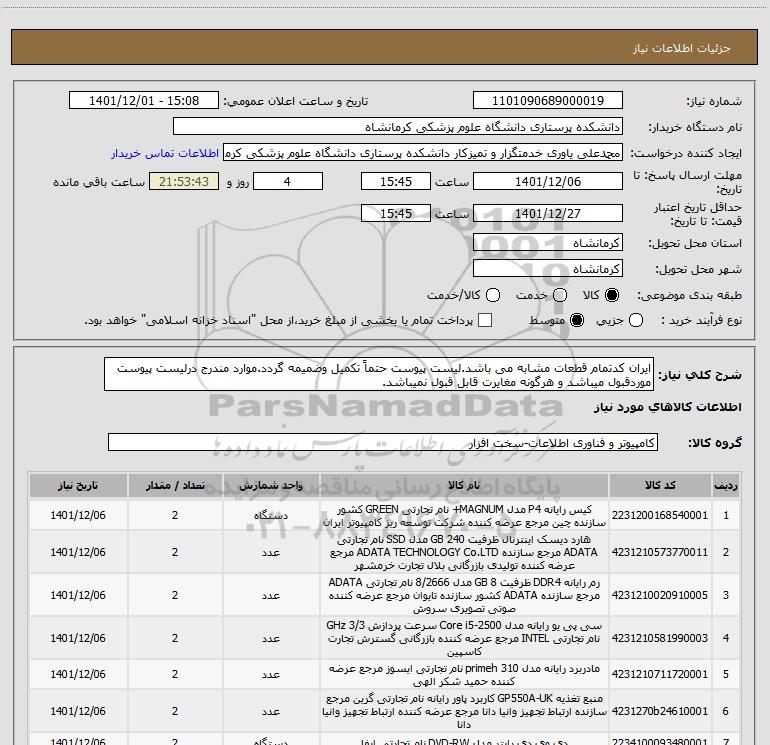This screenshot has height=745, width=770.
Task: Click the گروه کالا field
Action: coord(383,442)
